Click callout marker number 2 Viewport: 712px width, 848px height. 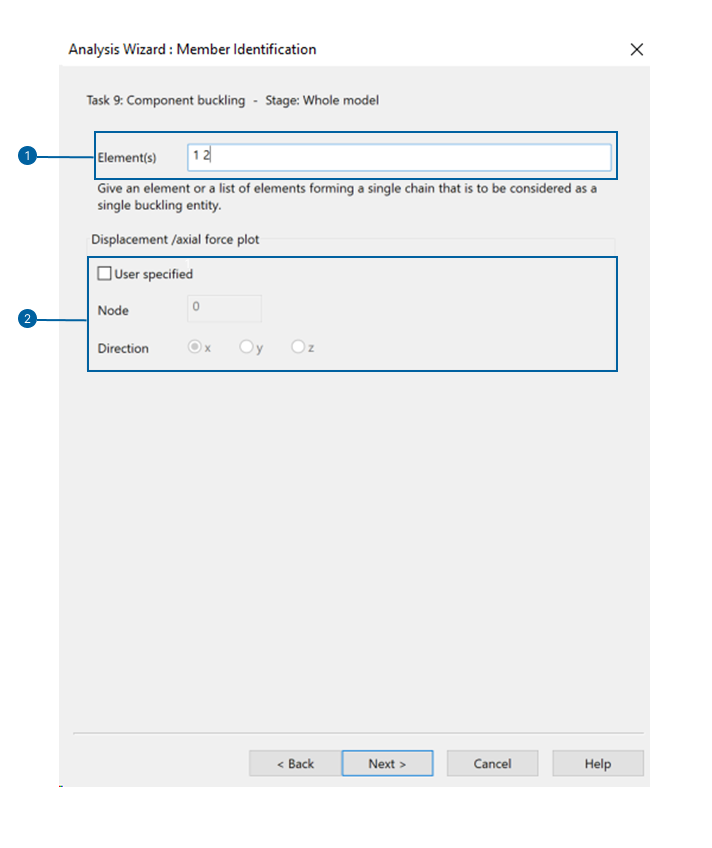pyautogui.click(x=27, y=319)
